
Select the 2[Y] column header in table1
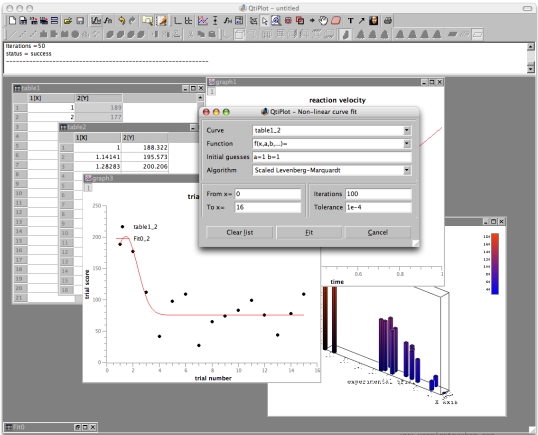point(98,98)
